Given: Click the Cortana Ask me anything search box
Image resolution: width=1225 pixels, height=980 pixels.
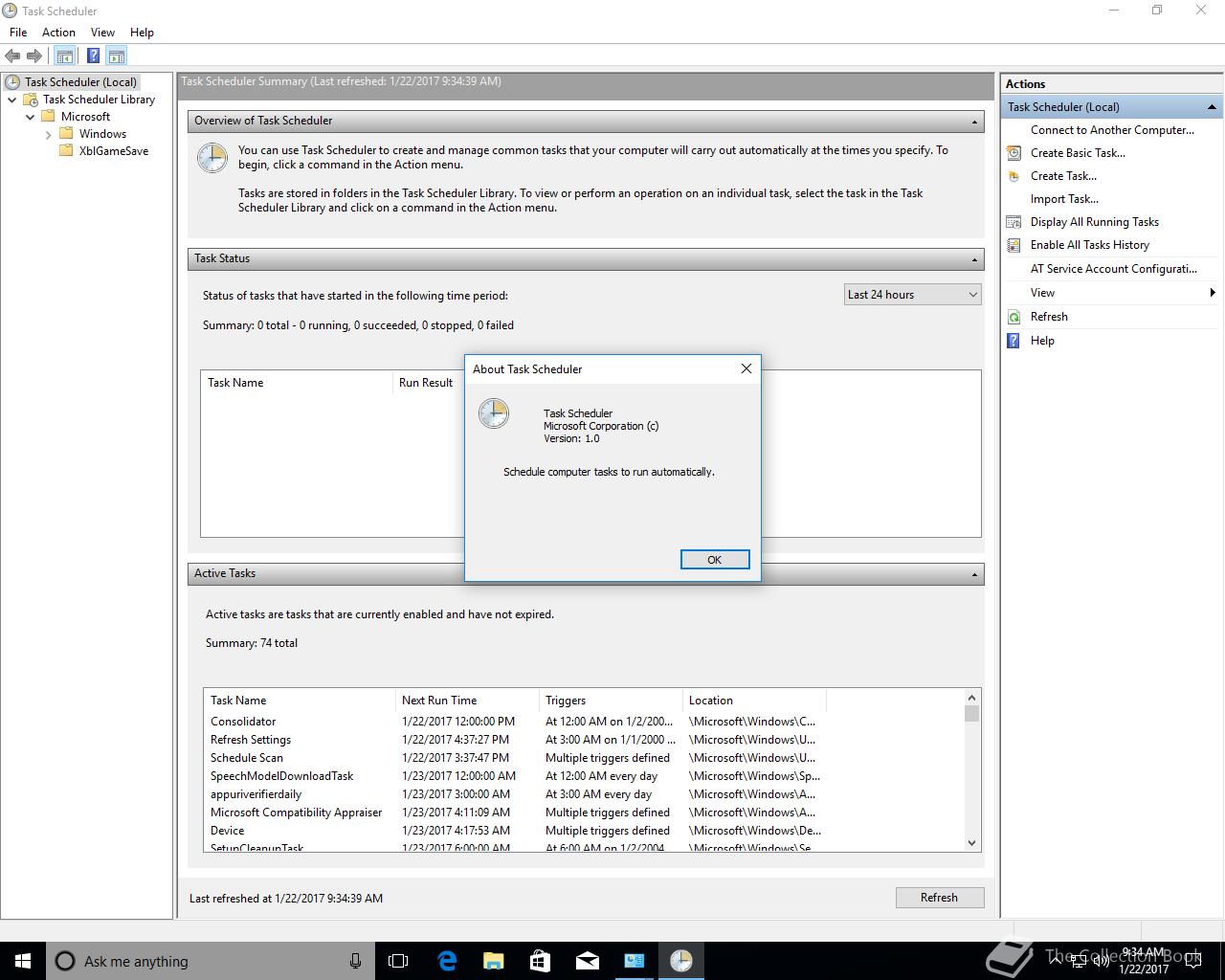Looking at the screenshot, I should pyautogui.click(x=209, y=961).
